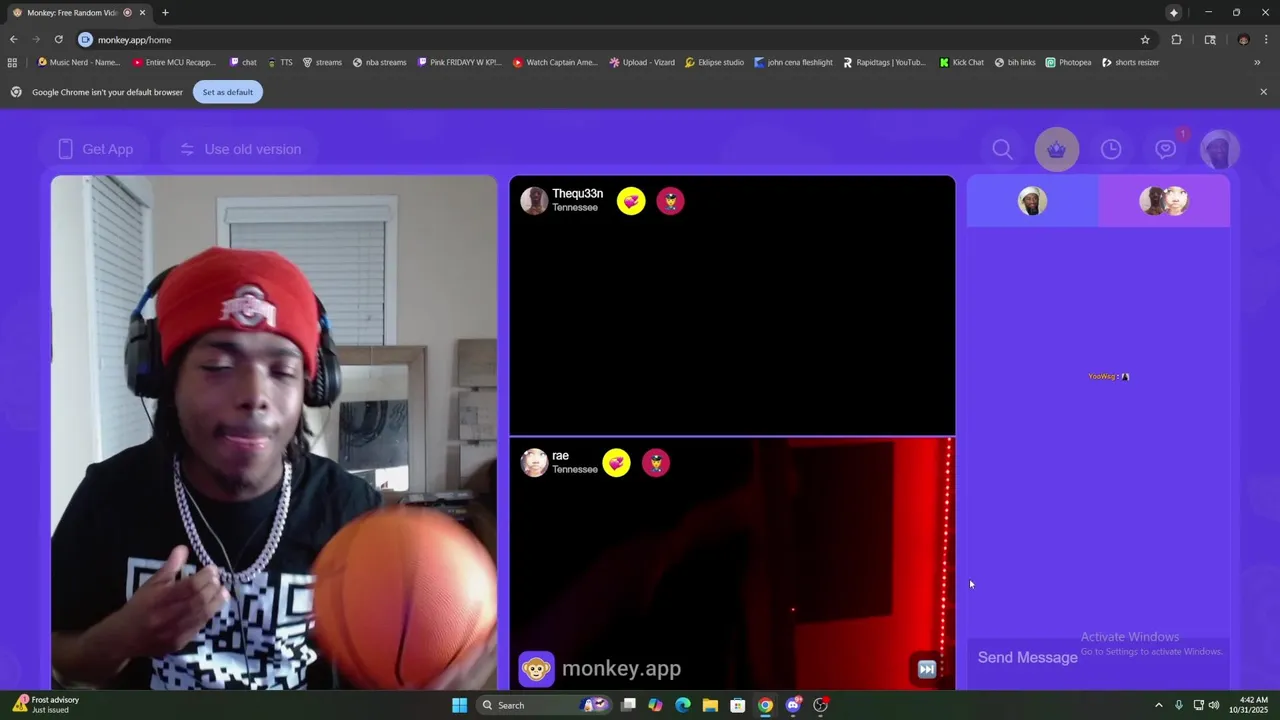Open the crown premium icon
1280x720 pixels.
pyautogui.click(x=1057, y=150)
